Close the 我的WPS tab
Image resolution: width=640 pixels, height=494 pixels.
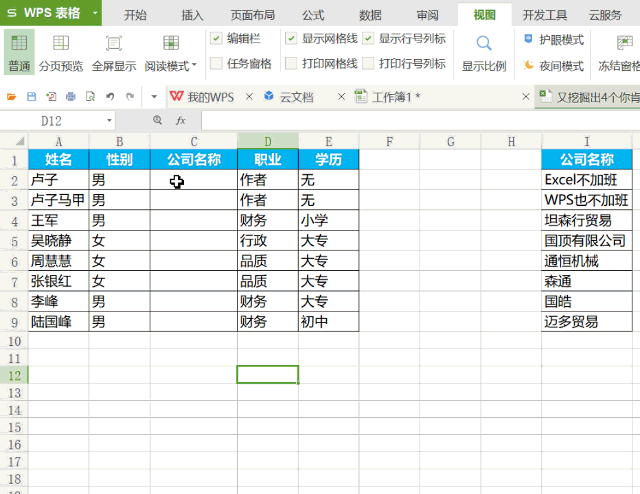[x=249, y=97]
